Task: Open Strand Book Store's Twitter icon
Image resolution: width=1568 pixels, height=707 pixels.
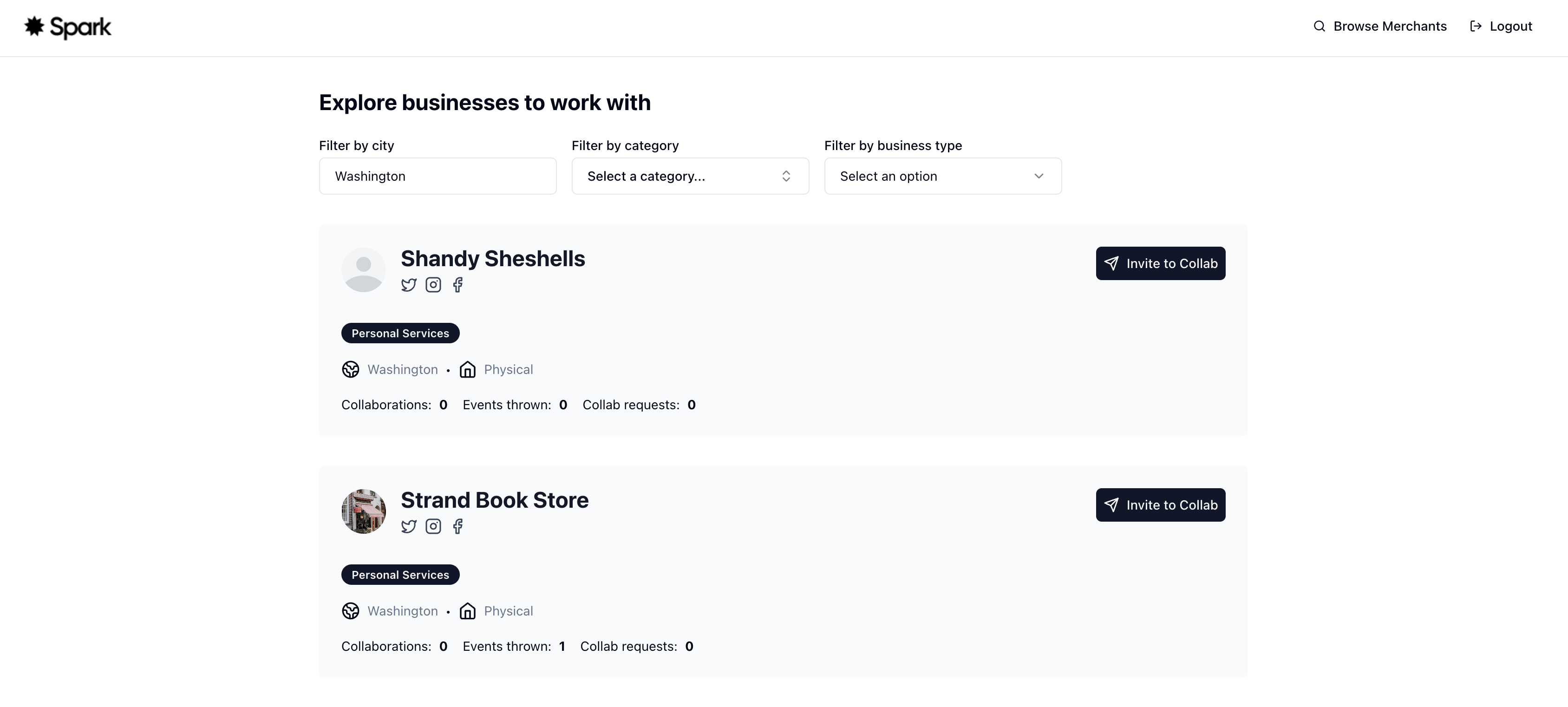Action: 408,527
